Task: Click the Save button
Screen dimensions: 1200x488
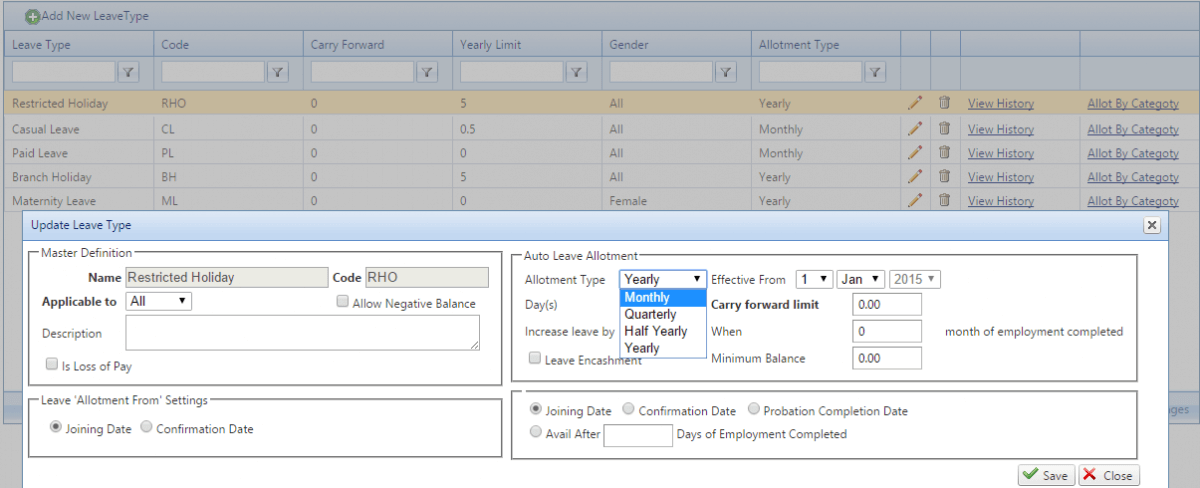Action: coord(1046,475)
